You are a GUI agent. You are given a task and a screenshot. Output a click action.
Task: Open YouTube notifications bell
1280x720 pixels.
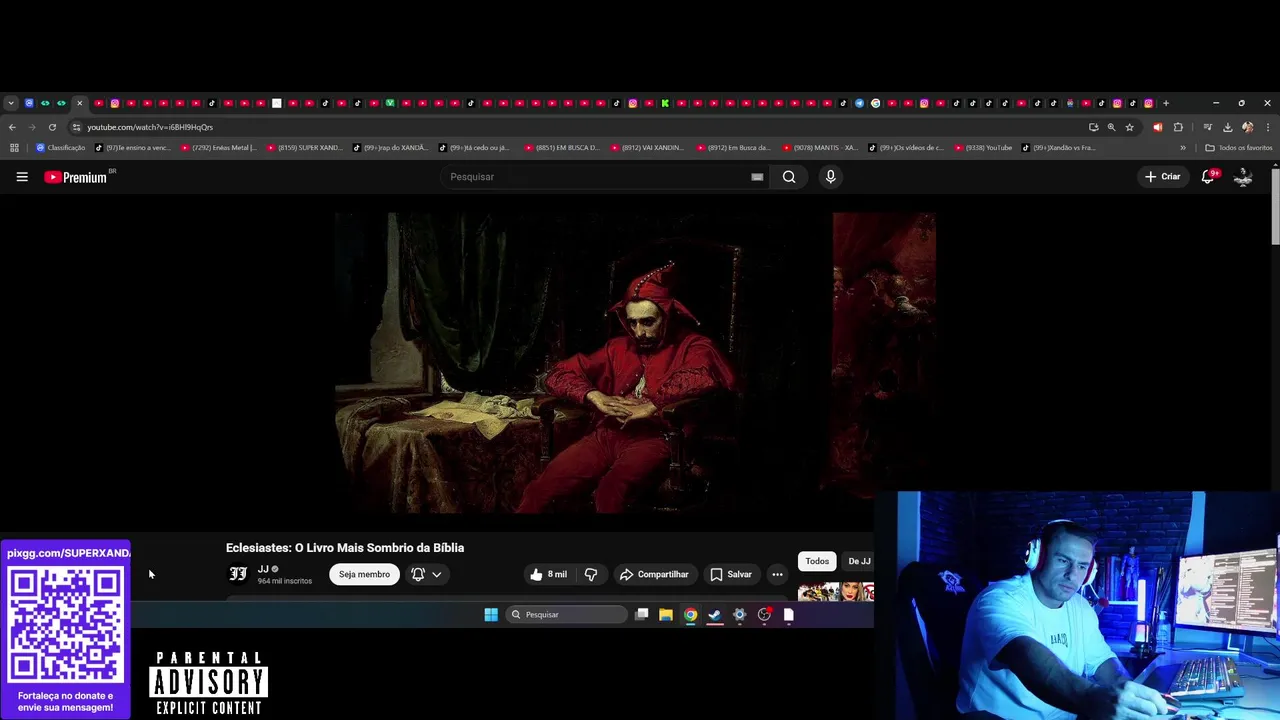pyautogui.click(x=1208, y=177)
